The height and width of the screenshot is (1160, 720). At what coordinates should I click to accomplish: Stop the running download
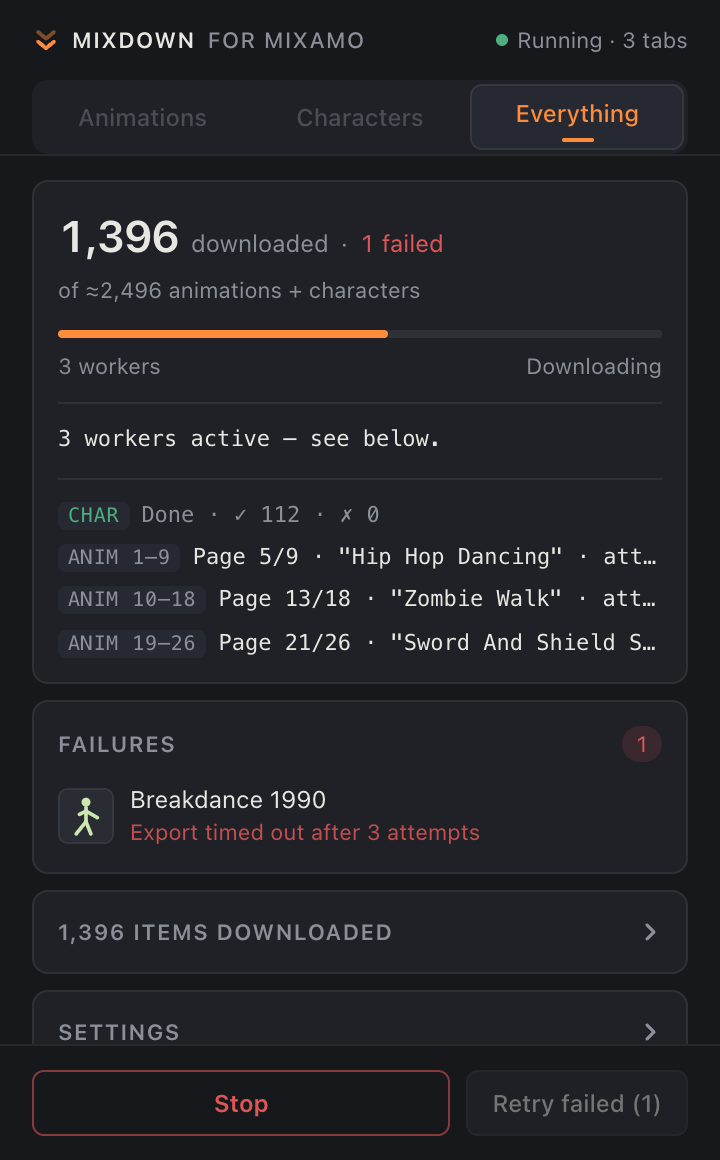click(240, 1103)
